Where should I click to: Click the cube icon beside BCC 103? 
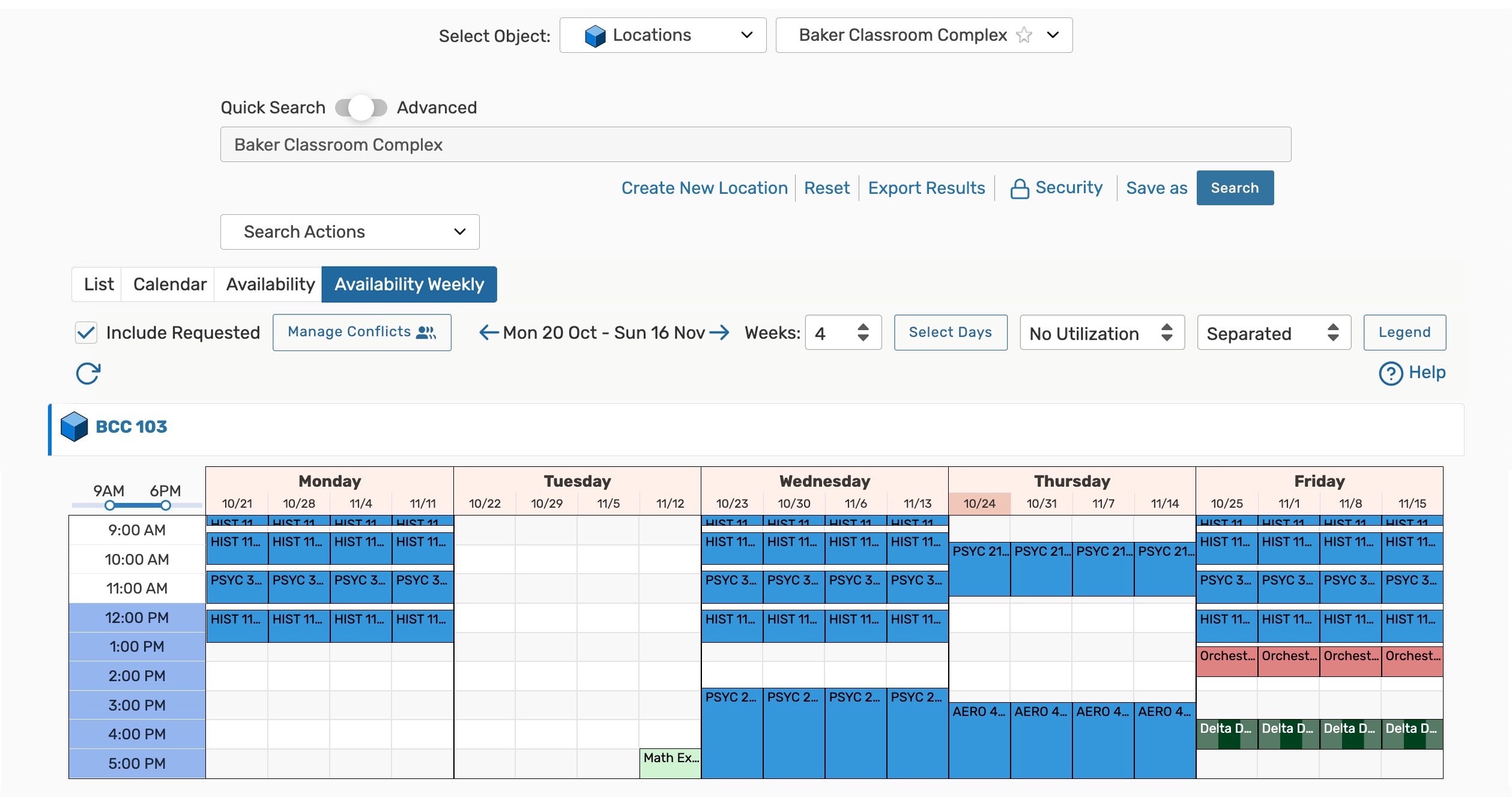pyautogui.click(x=75, y=426)
